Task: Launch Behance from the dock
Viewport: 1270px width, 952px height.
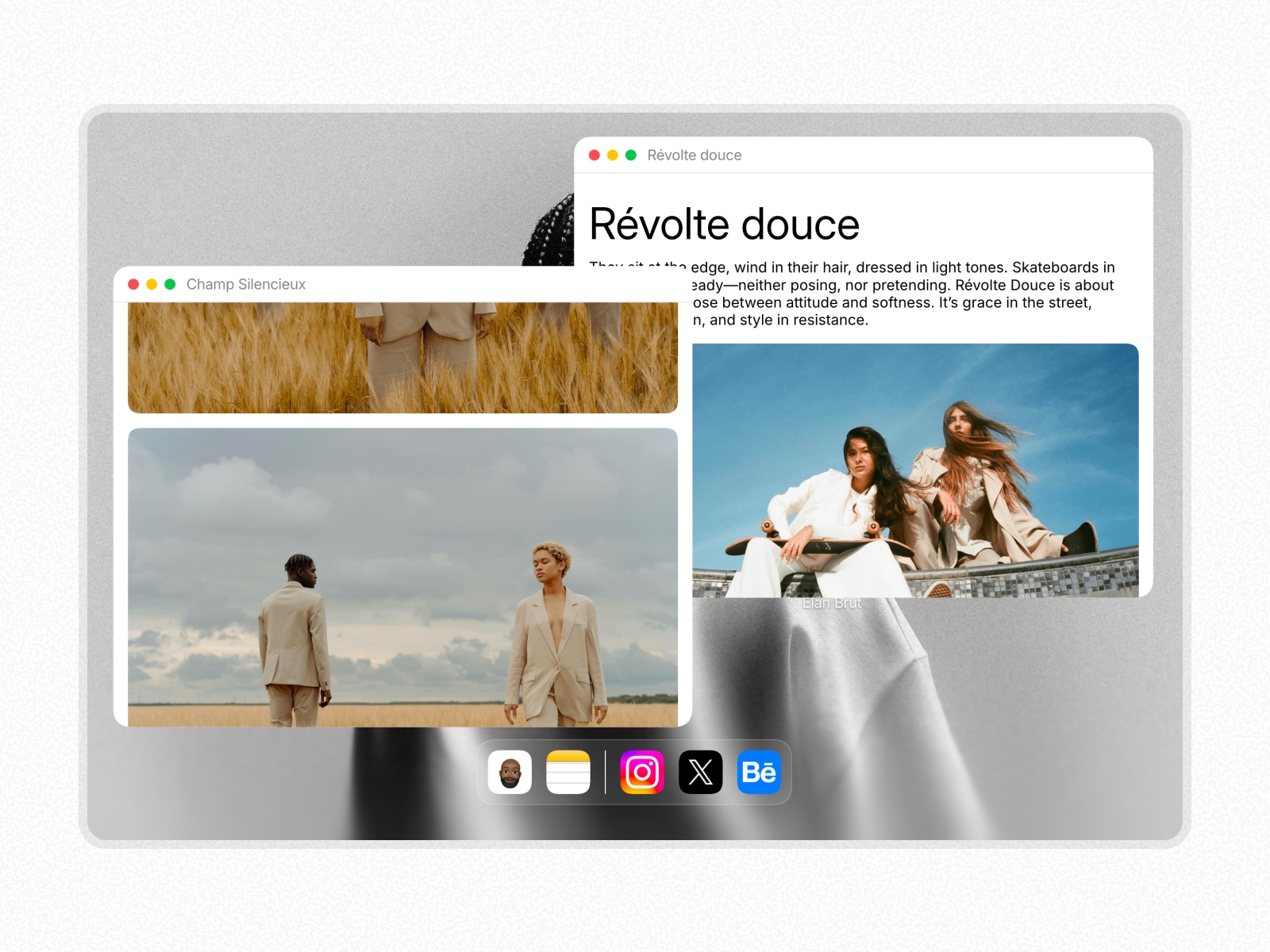Action: pos(759,772)
